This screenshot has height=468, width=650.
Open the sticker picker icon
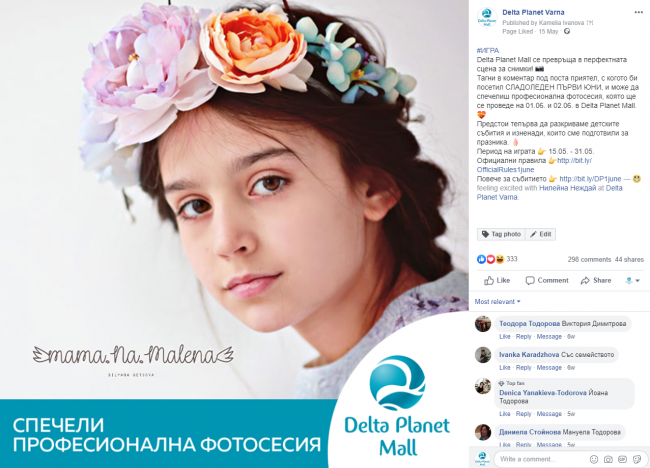pyautogui.click(x=637, y=459)
